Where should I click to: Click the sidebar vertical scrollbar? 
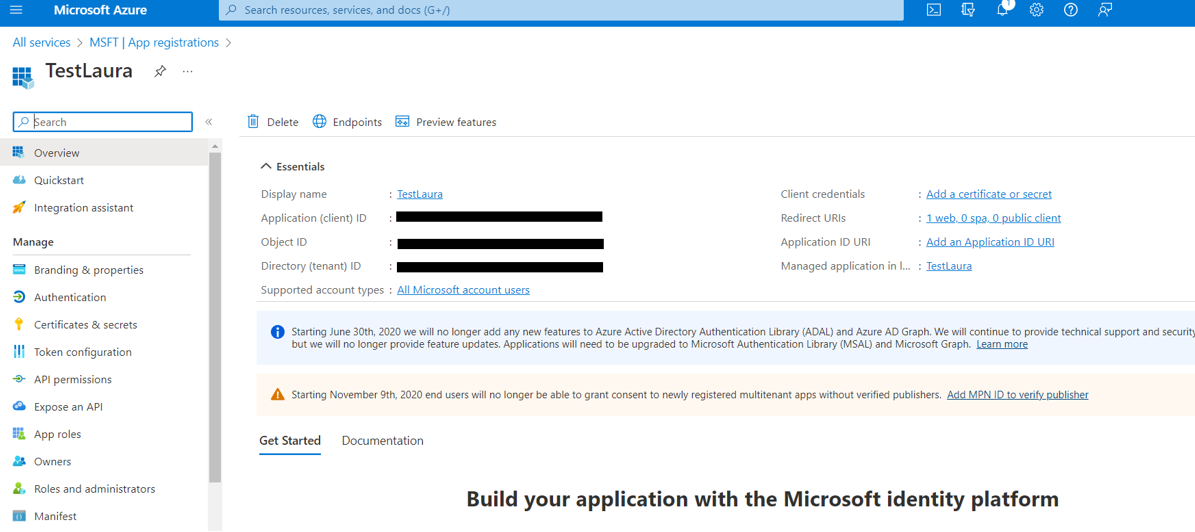click(215, 316)
